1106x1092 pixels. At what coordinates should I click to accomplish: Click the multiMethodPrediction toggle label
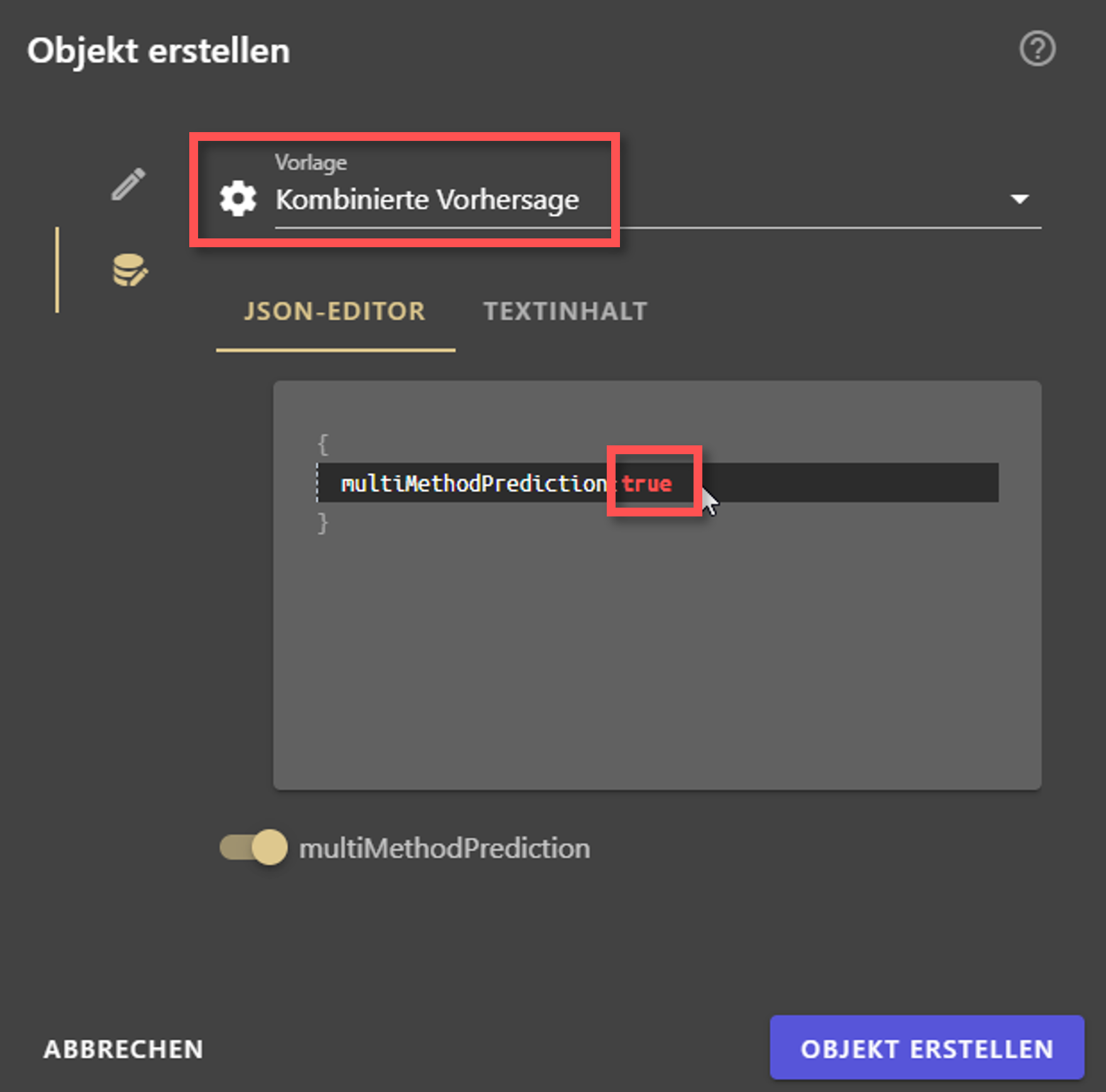click(445, 848)
